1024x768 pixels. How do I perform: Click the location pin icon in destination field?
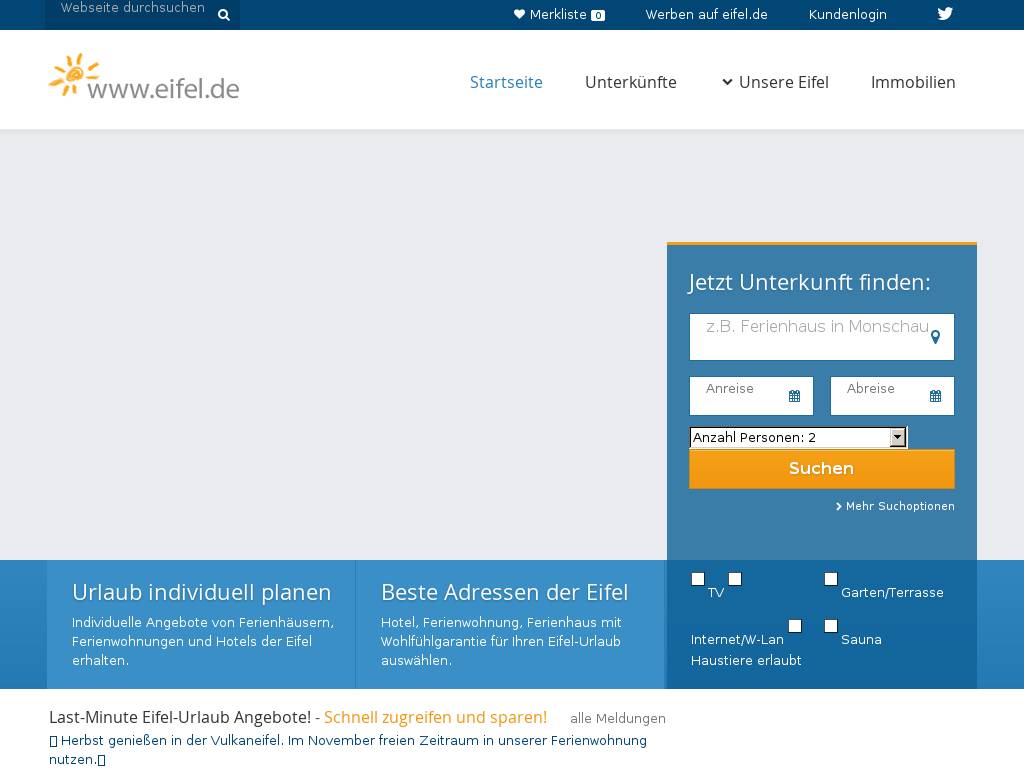click(935, 337)
